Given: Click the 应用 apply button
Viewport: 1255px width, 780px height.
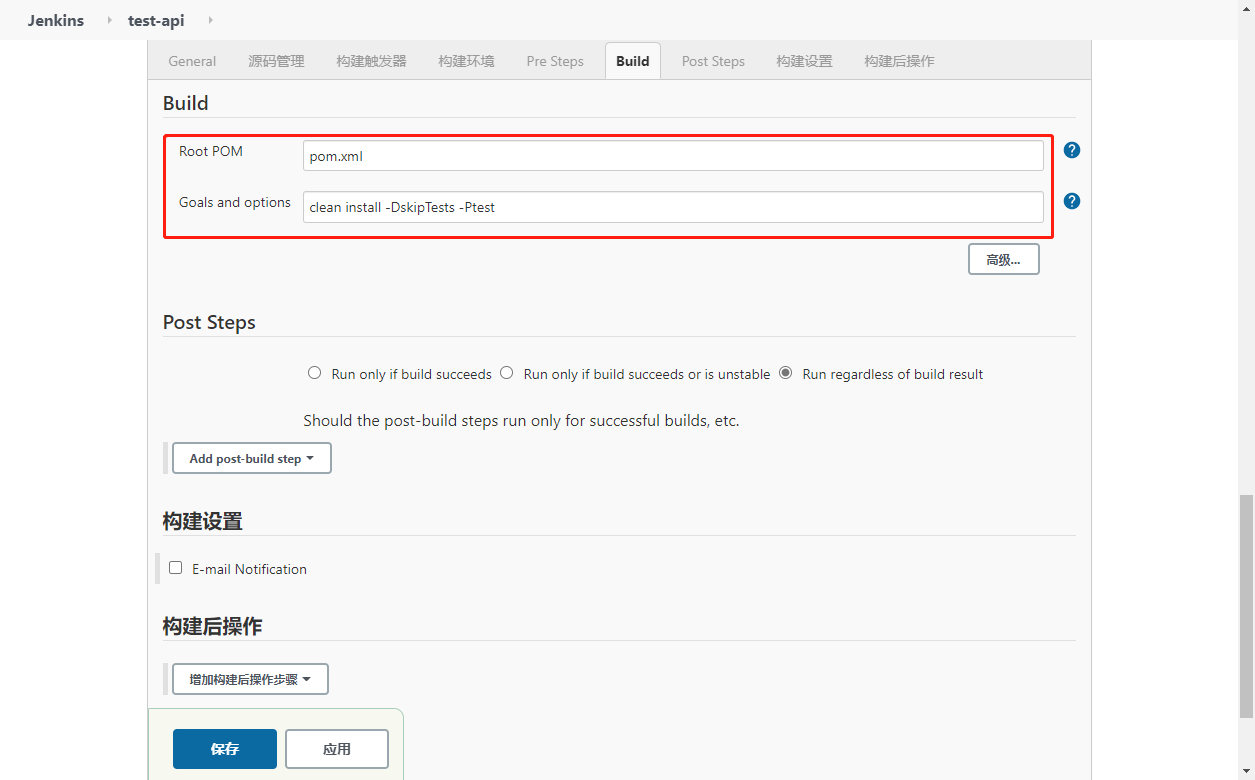Looking at the screenshot, I should 337,749.
